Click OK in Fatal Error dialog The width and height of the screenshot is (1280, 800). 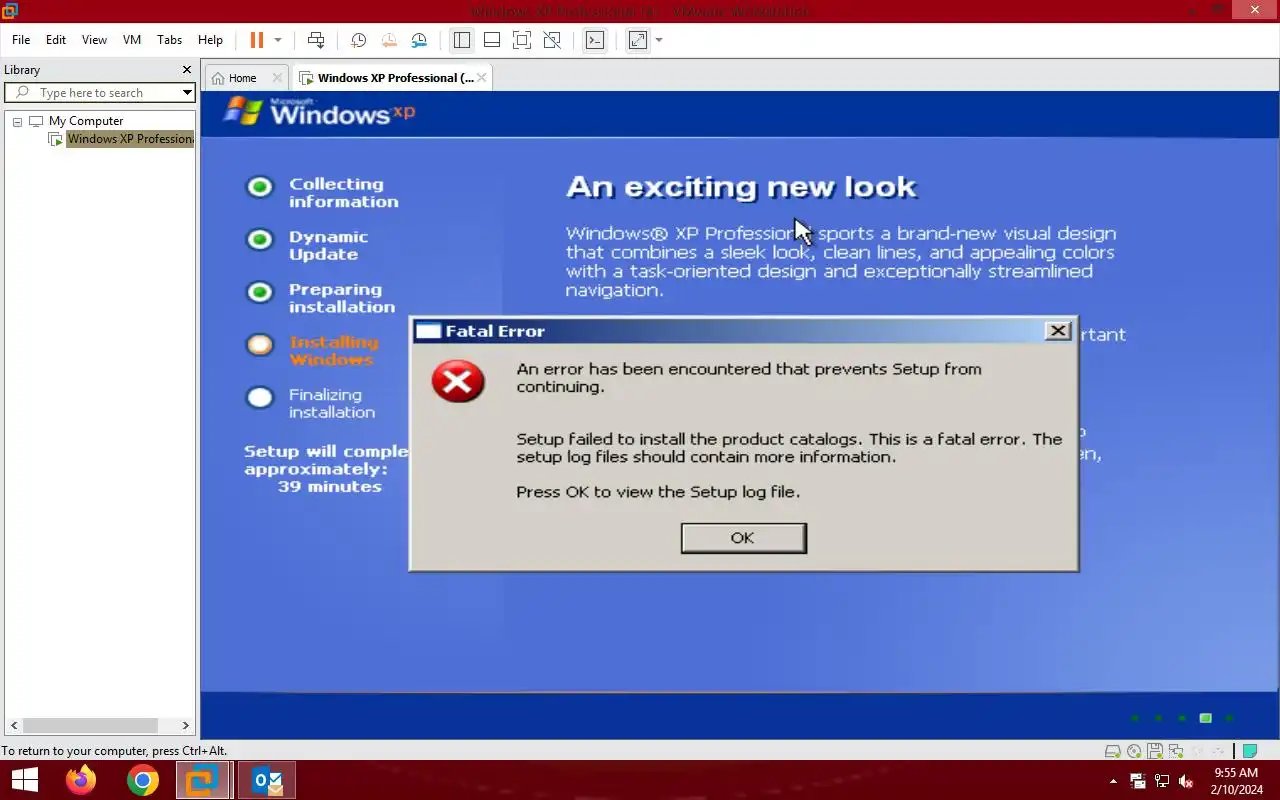(743, 538)
